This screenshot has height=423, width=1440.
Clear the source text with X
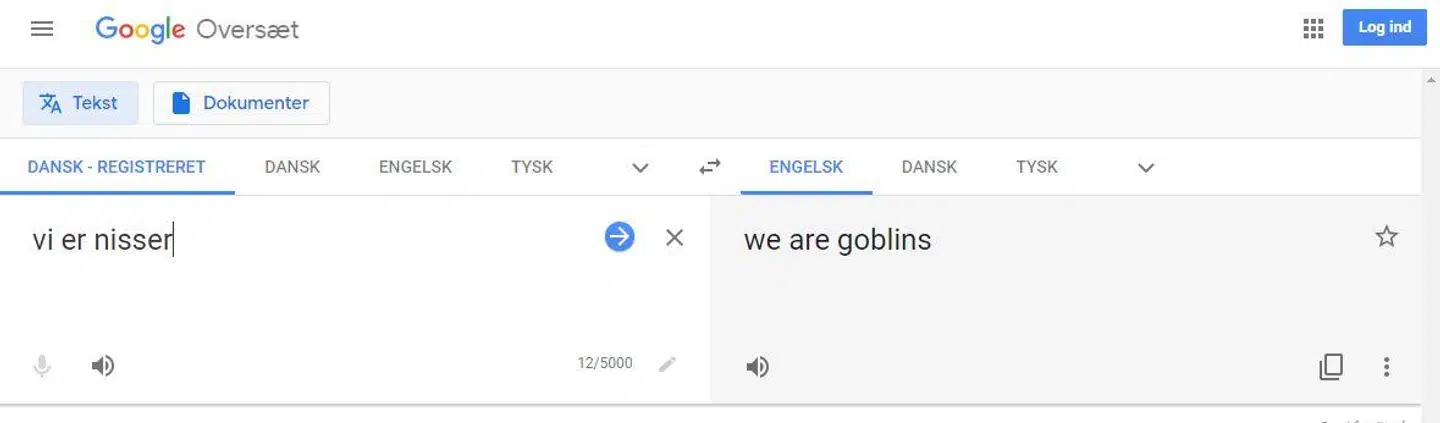tap(675, 237)
